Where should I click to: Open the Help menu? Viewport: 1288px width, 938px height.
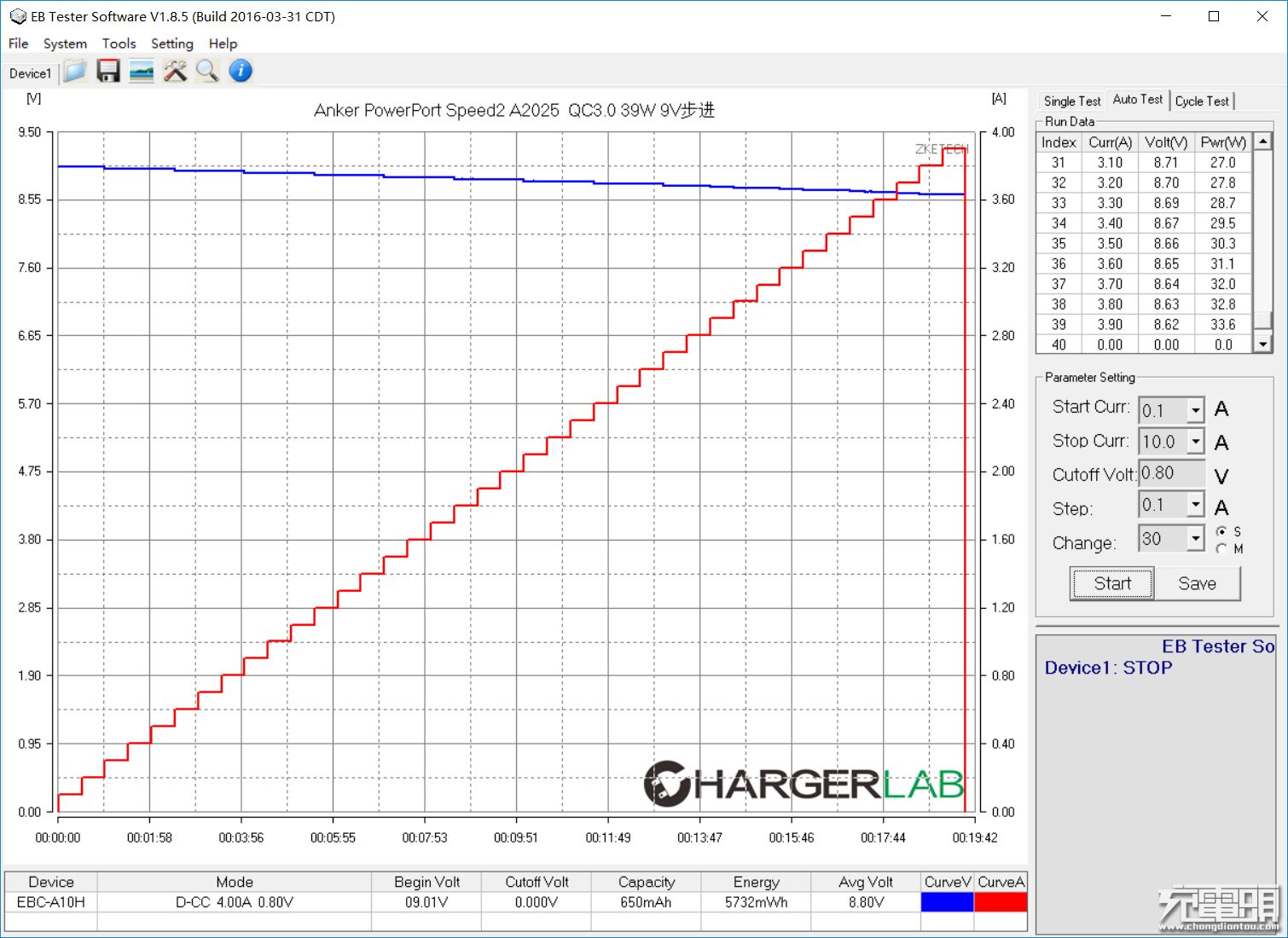click(x=223, y=43)
